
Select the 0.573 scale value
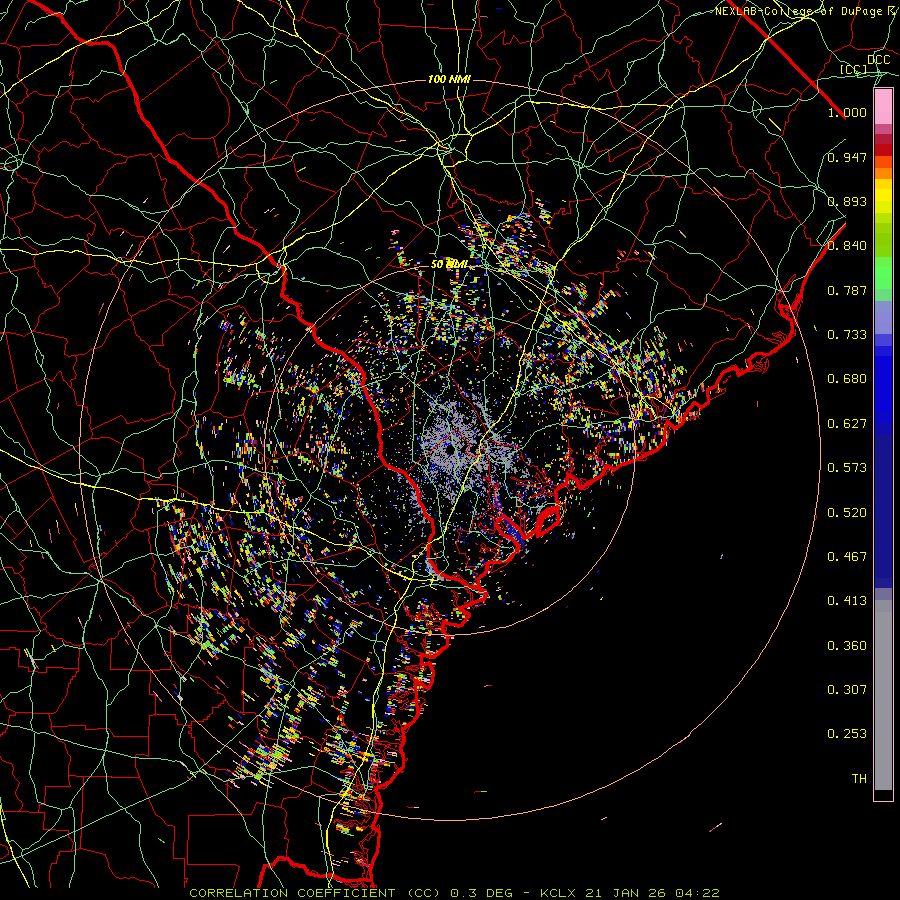(x=847, y=468)
